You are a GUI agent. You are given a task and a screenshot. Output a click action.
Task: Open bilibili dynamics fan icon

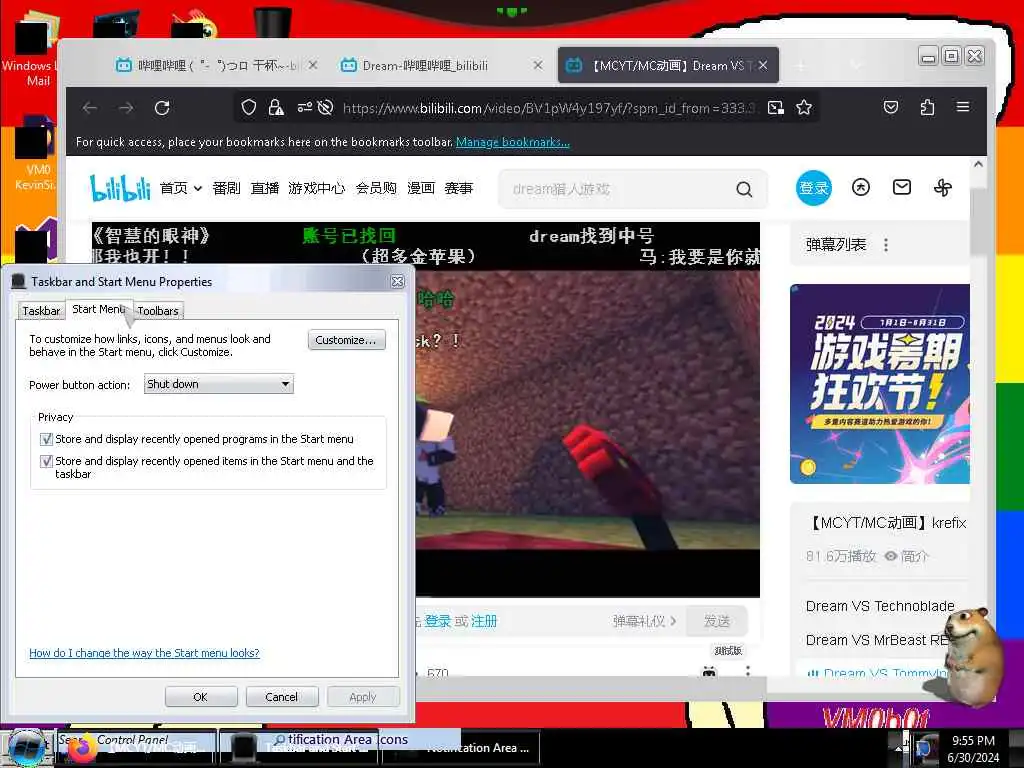click(942, 188)
